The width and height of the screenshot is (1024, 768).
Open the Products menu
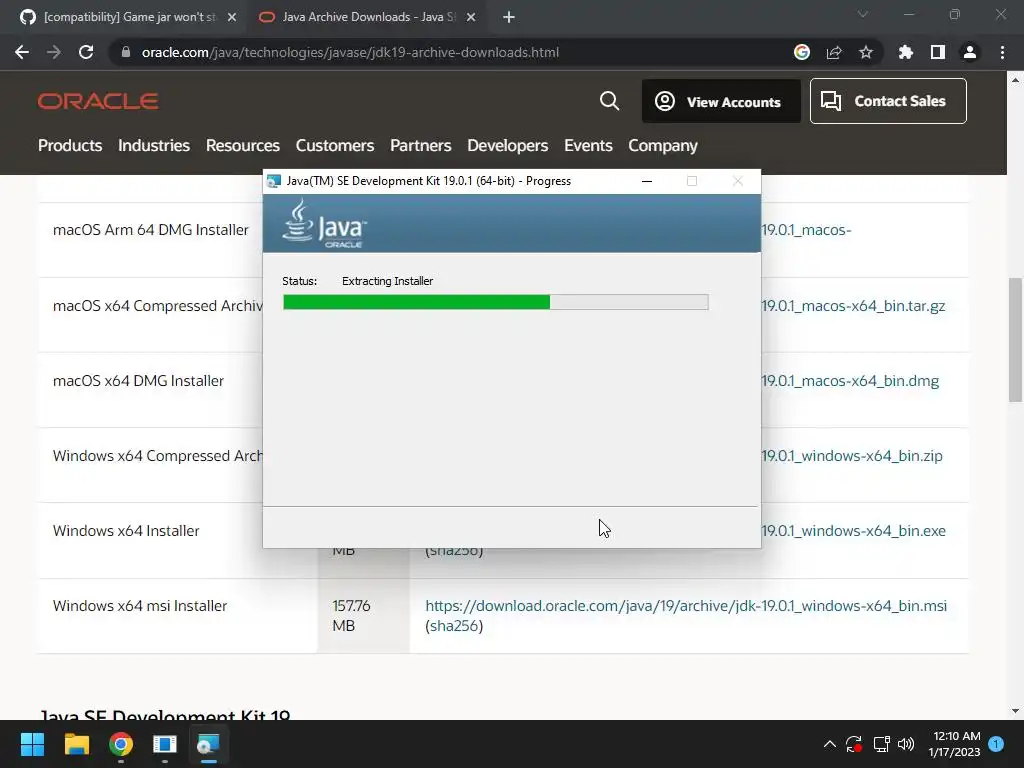tap(70, 145)
